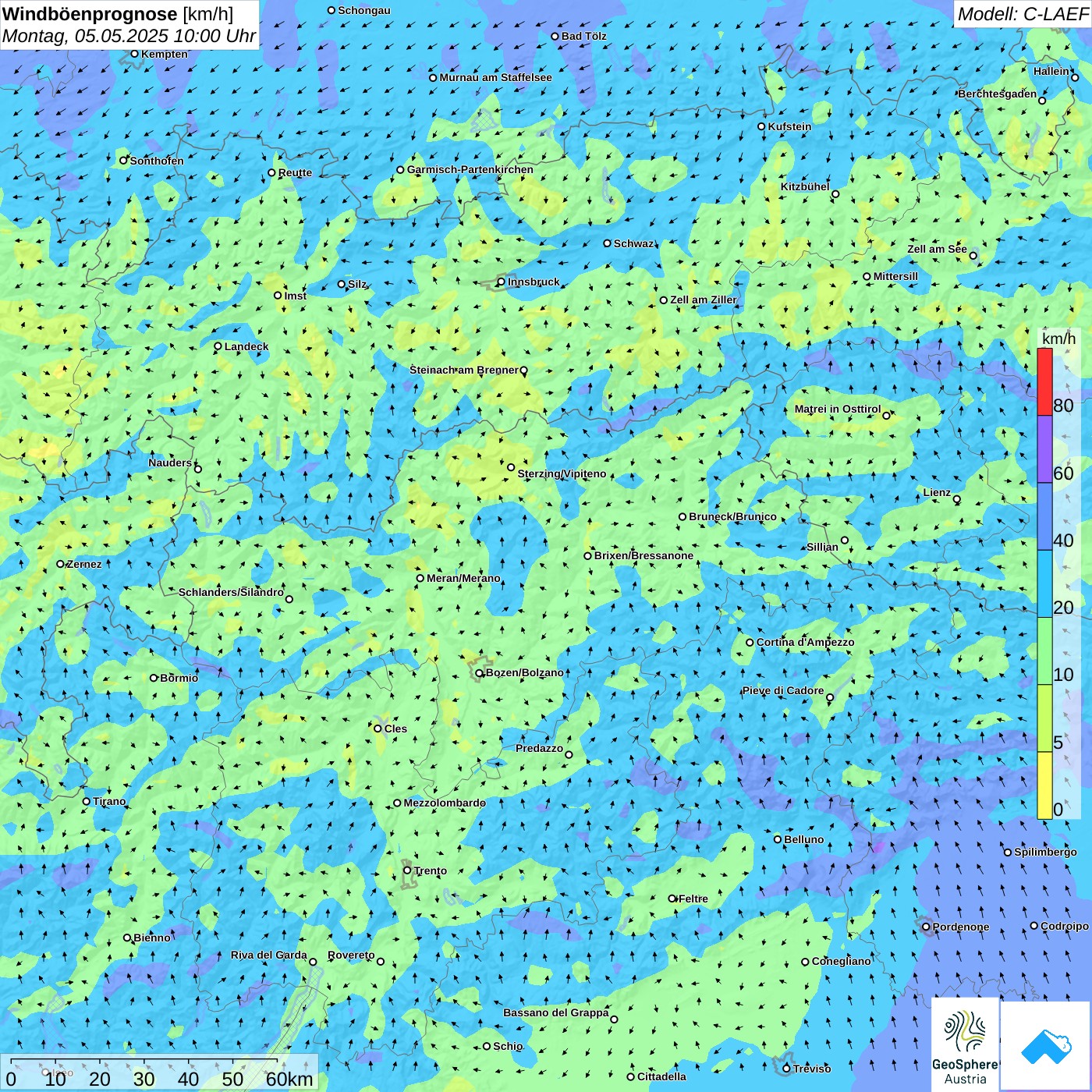Select the Nauders city label

pyautogui.click(x=170, y=463)
